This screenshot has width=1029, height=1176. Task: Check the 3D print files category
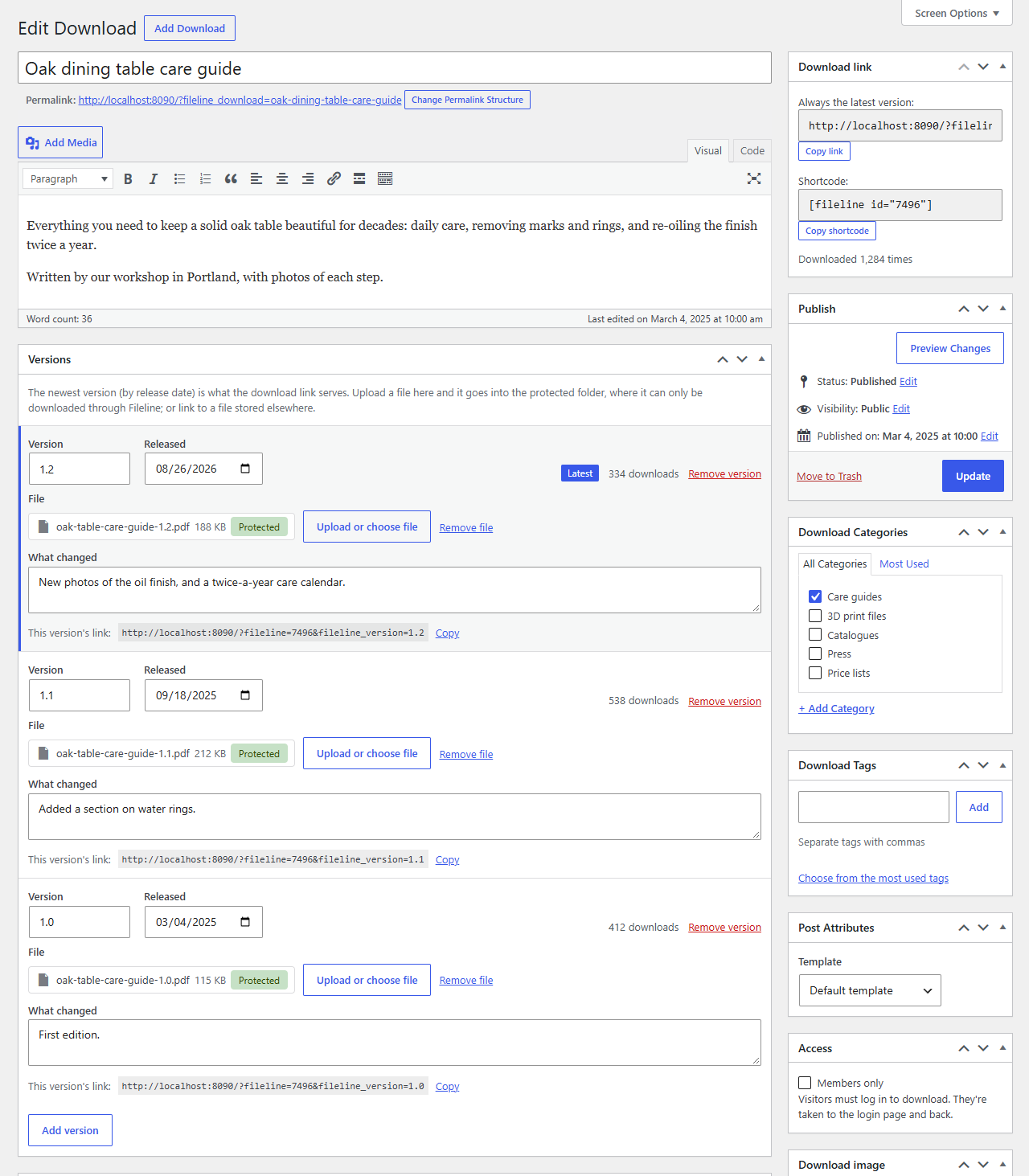click(815, 616)
